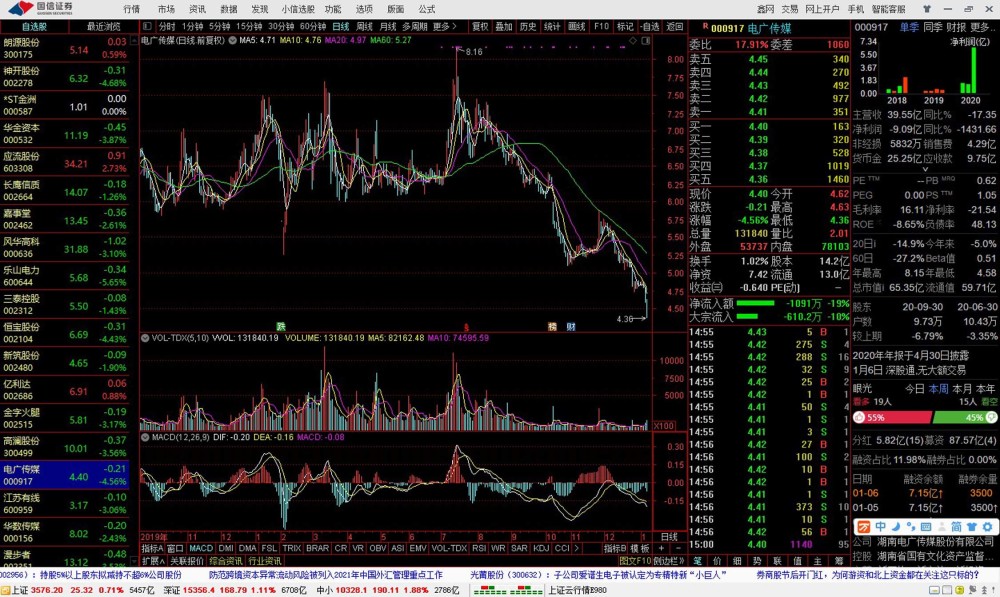Click the 财 event marker on chart

(x=571, y=327)
